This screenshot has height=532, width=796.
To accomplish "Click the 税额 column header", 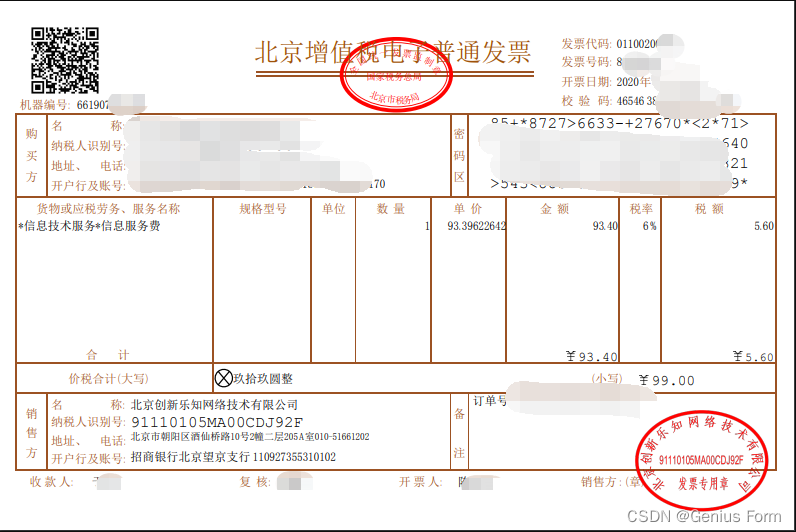I will tap(709, 209).
